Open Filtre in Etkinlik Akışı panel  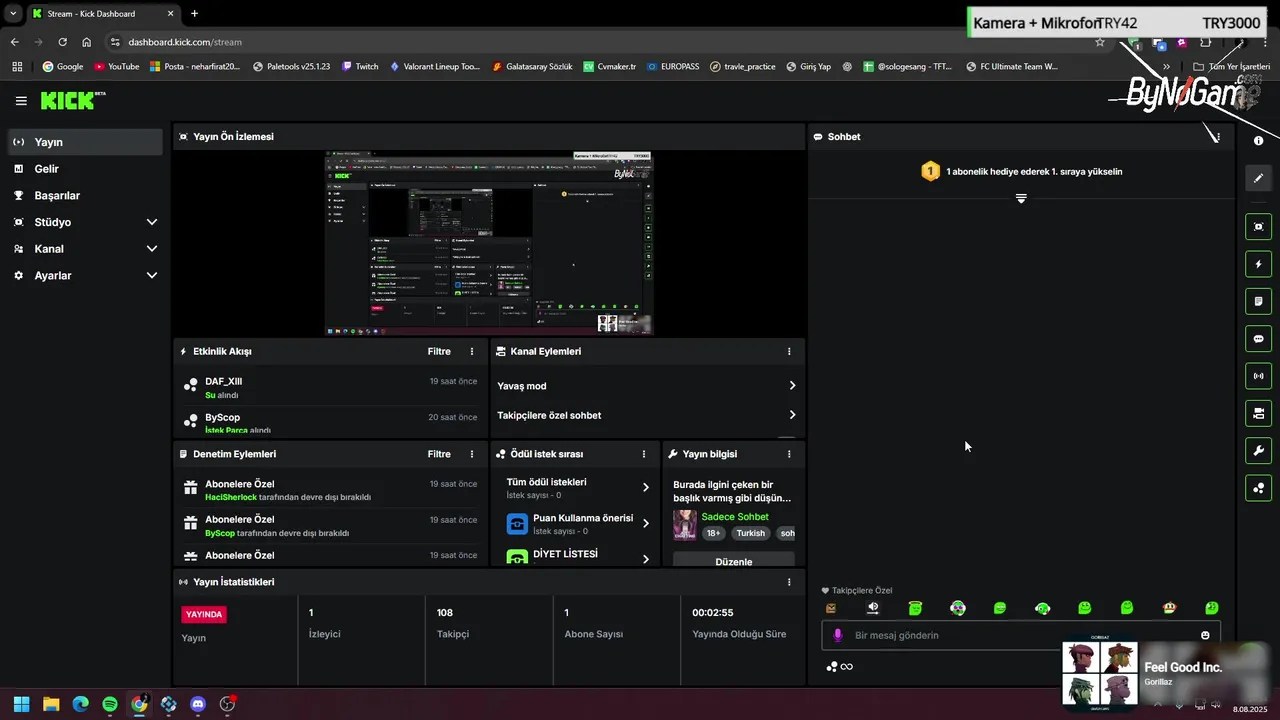coord(439,352)
